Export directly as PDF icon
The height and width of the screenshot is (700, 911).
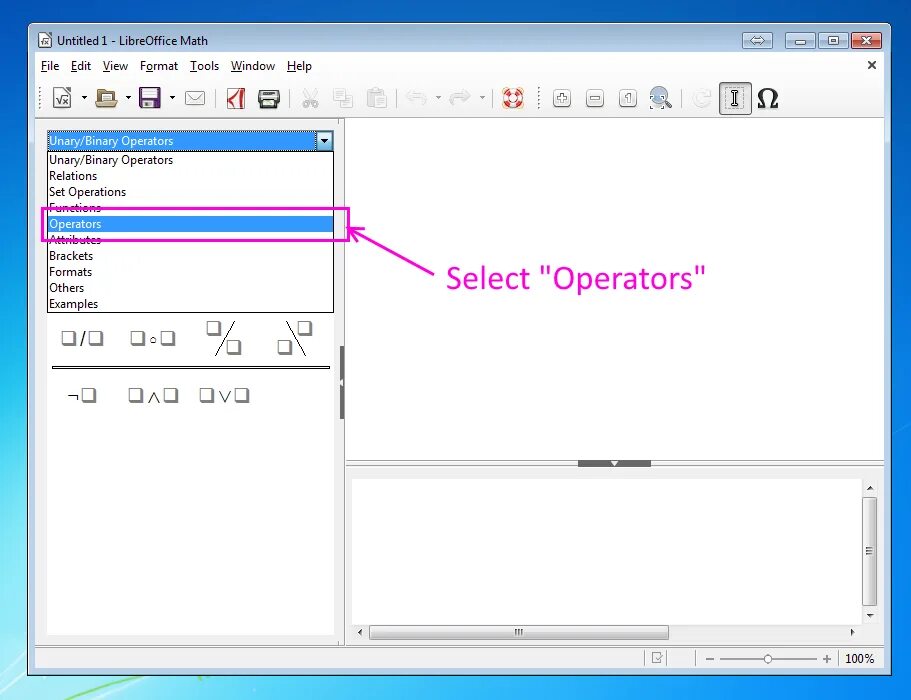pos(236,98)
